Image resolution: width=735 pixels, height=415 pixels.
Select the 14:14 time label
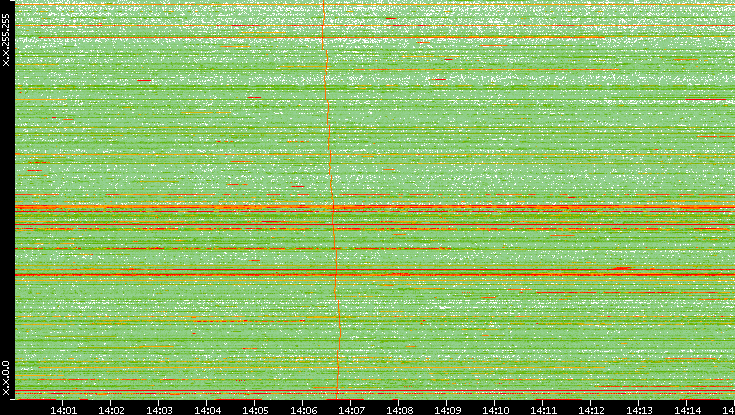[687, 410]
